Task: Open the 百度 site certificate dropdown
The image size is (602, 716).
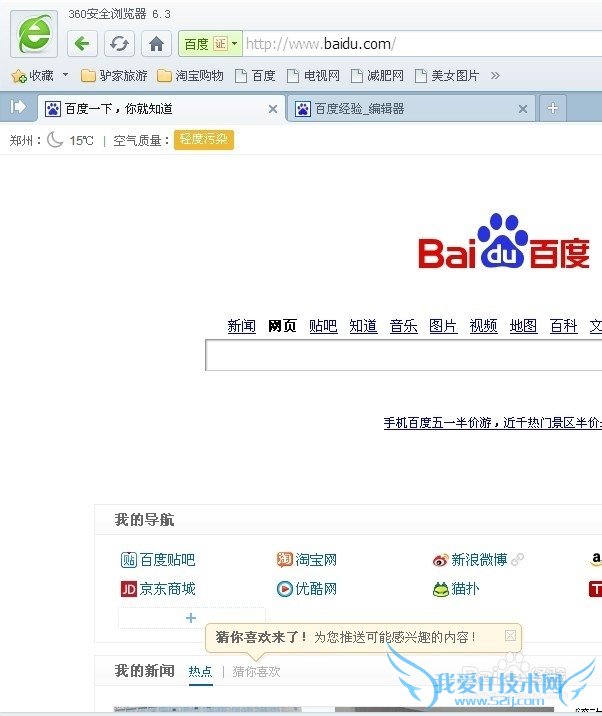Action: (x=211, y=44)
